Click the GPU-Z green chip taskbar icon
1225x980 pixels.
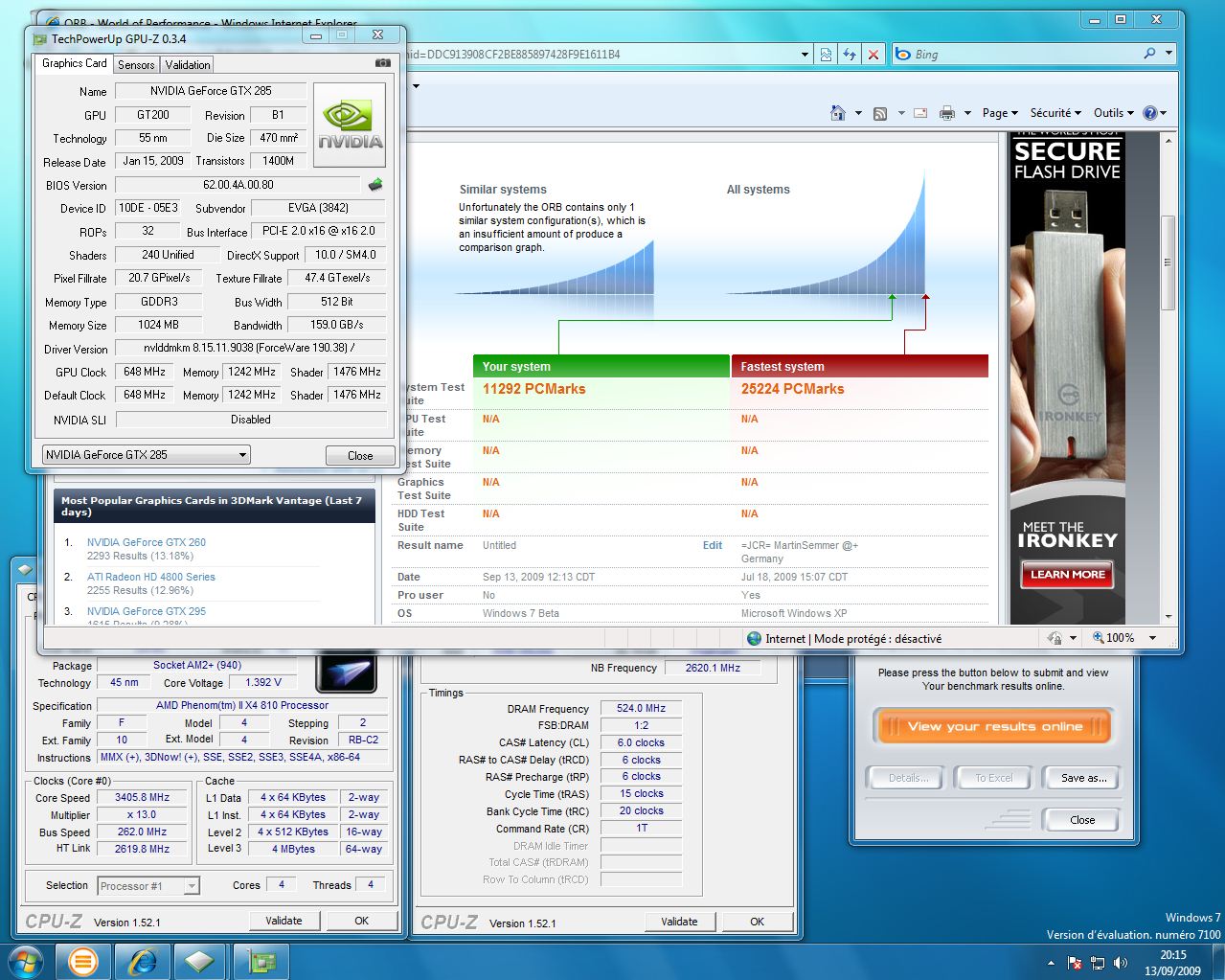tap(261, 961)
